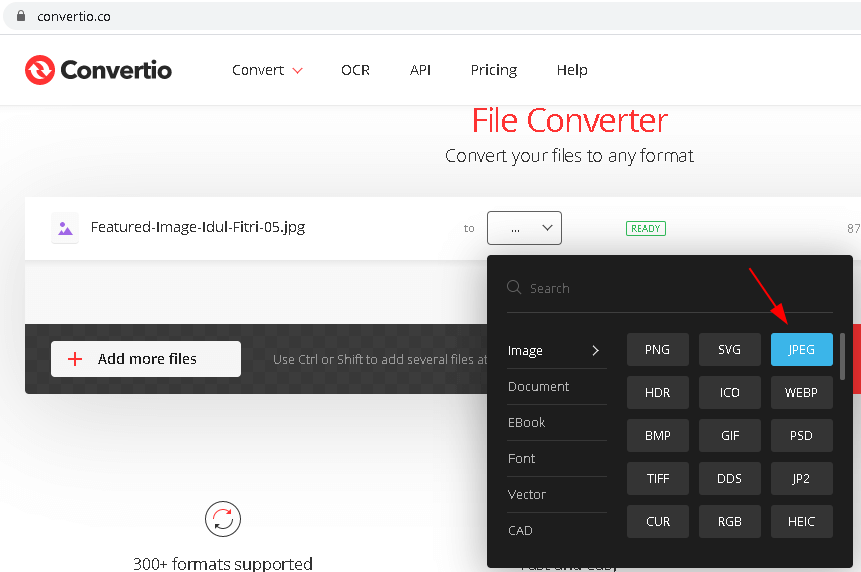Viewport: 861px width, 572px height.
Task: Select the EBook category
Action: tap(527, 422)
